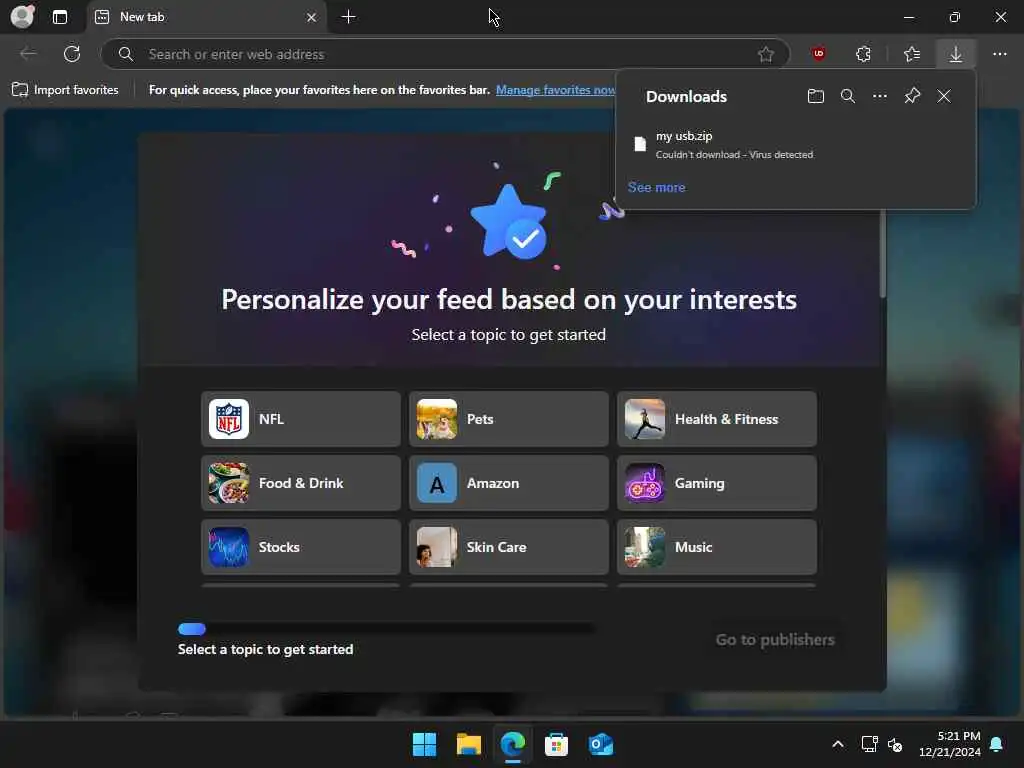Open muted volume tray icon
This screenshot has width=1024, height=768.
895,744
